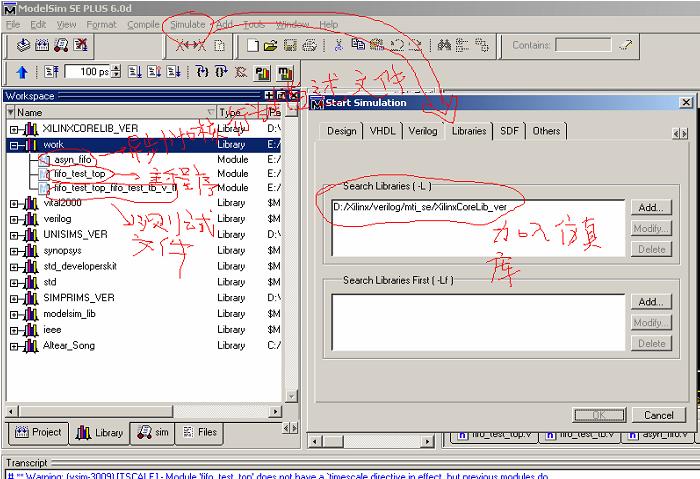700x479 pixels.
Task: Click the blue Environment Up arrow icon
Action: tap(22, 72)
